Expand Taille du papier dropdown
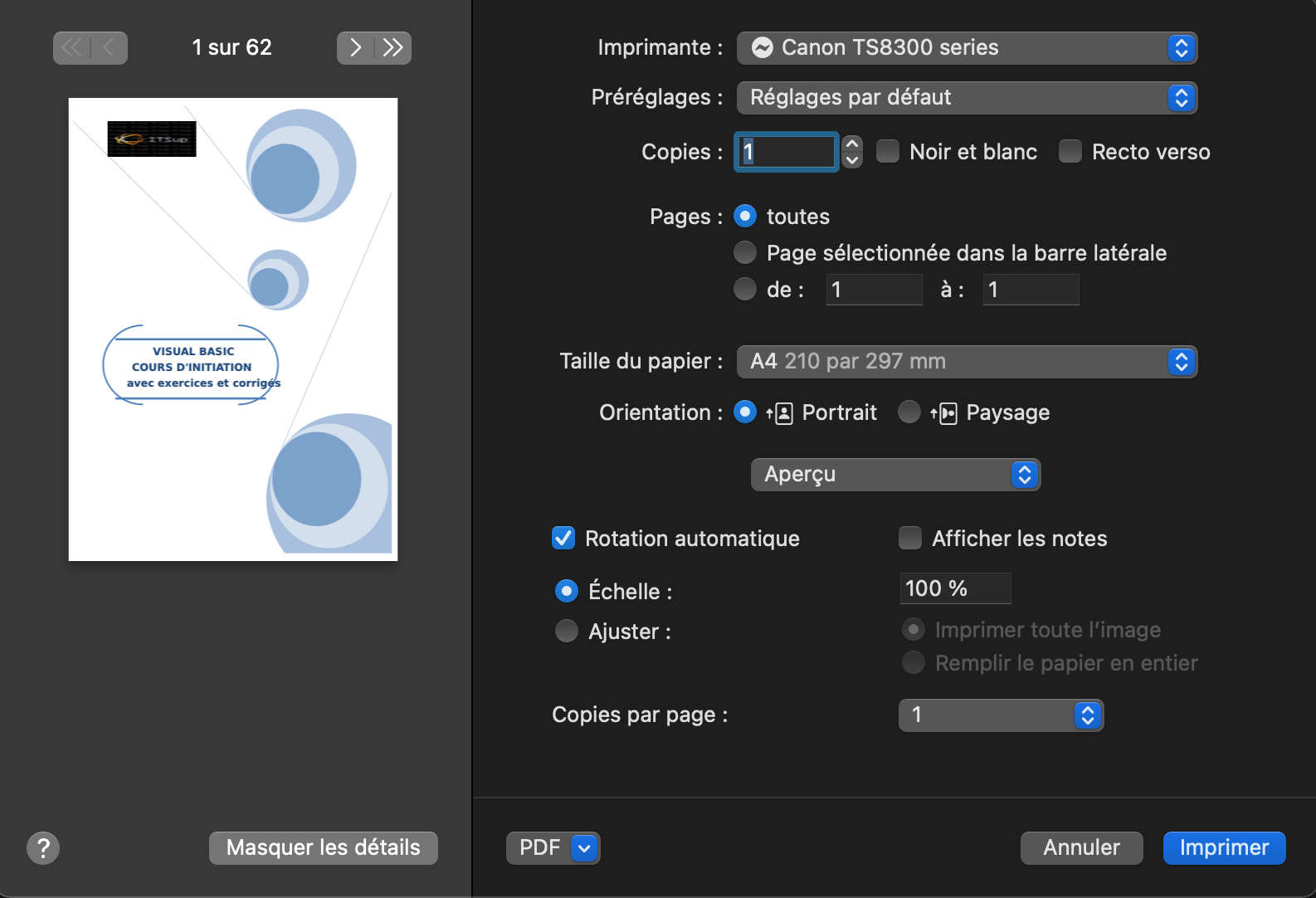The image size is (1316, 898). (x=967, y=361)
